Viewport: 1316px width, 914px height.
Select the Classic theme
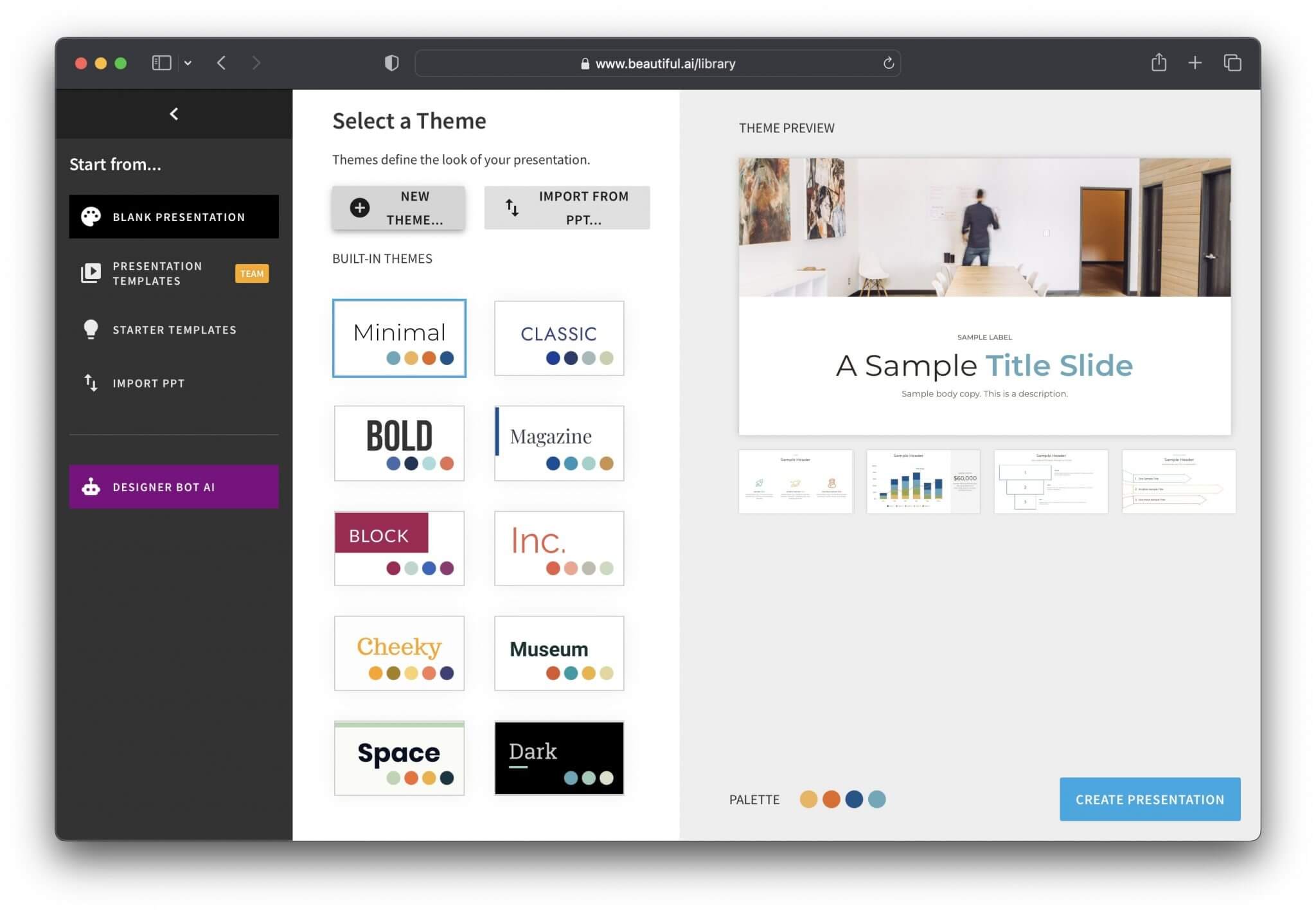558,338
